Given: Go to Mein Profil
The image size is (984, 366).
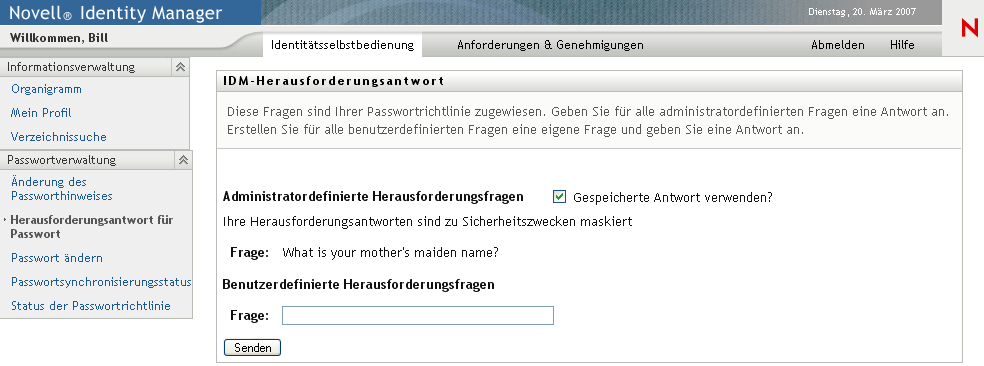Looking at the screenshot, I should click(x=41, y=113).
